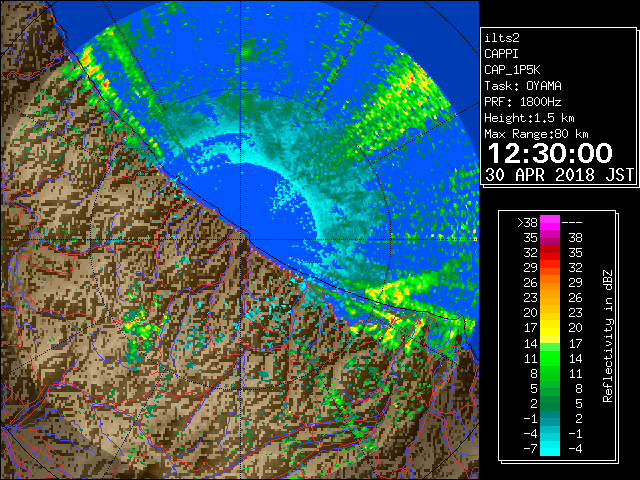Click the '---' legend top-right label
The width and height of the screenshot is (640, 480).
tap(572, 223)
